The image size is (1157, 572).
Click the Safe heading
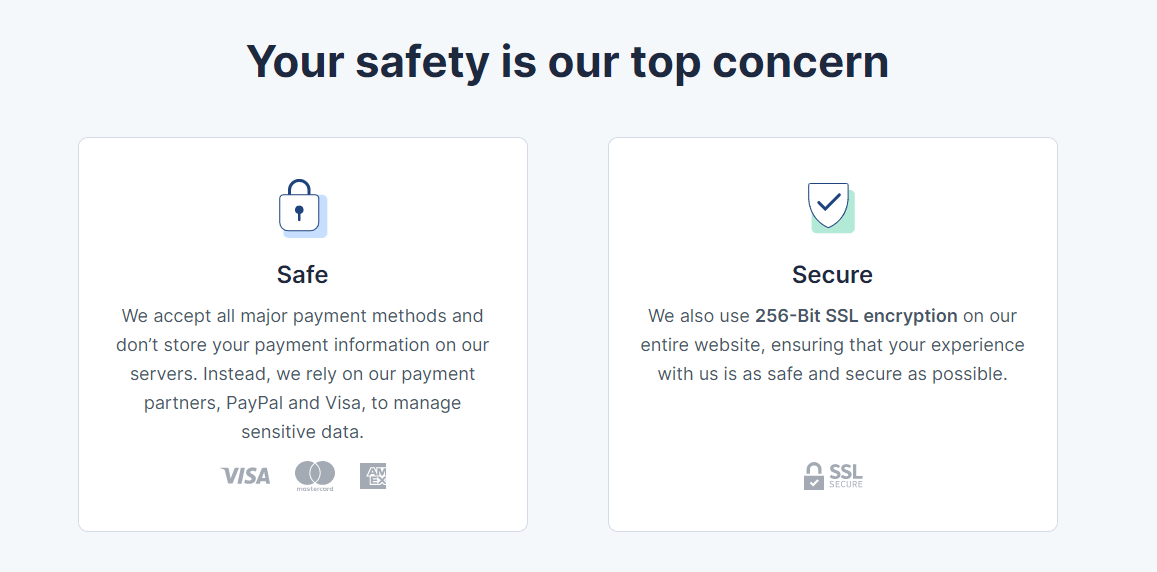303,275
